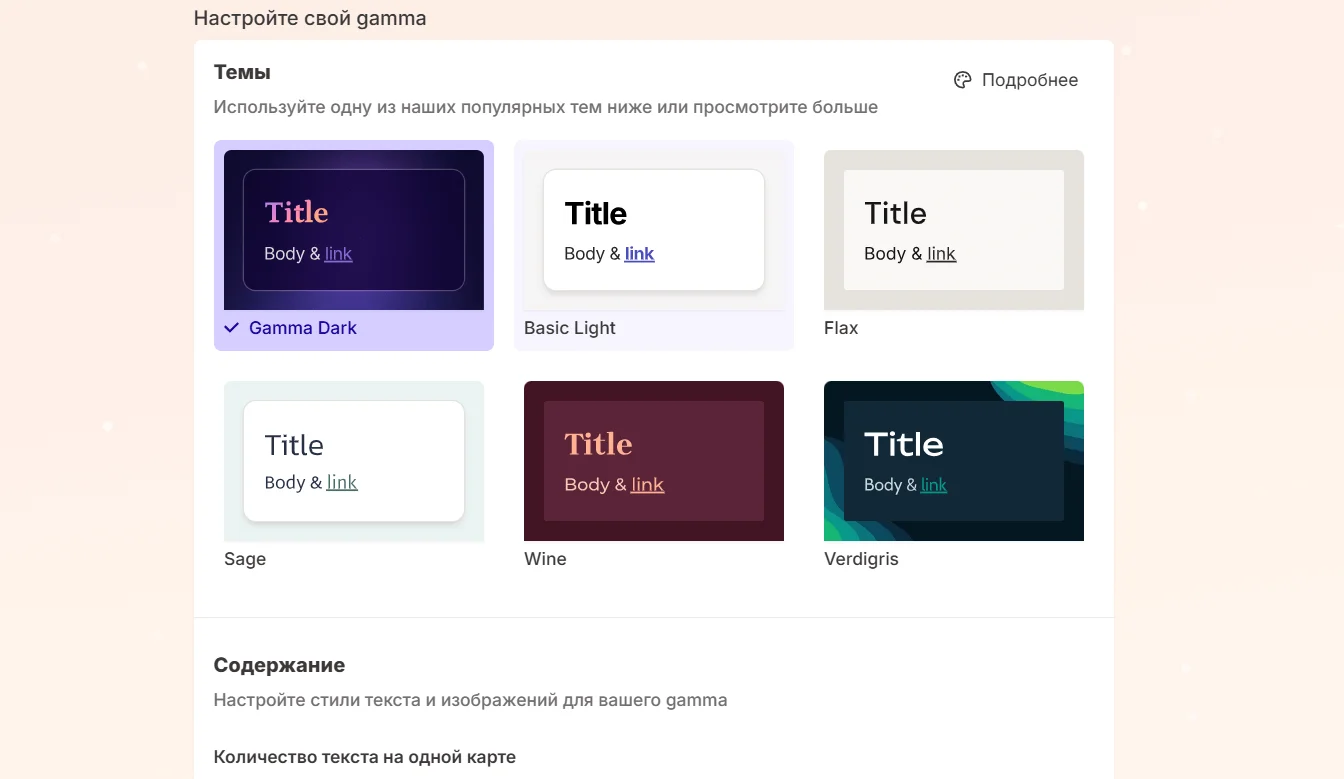The height and width of the screenshot is (779, 1344).
Task: Click the Verdigris theme name label
Action: tap(861, 559)
